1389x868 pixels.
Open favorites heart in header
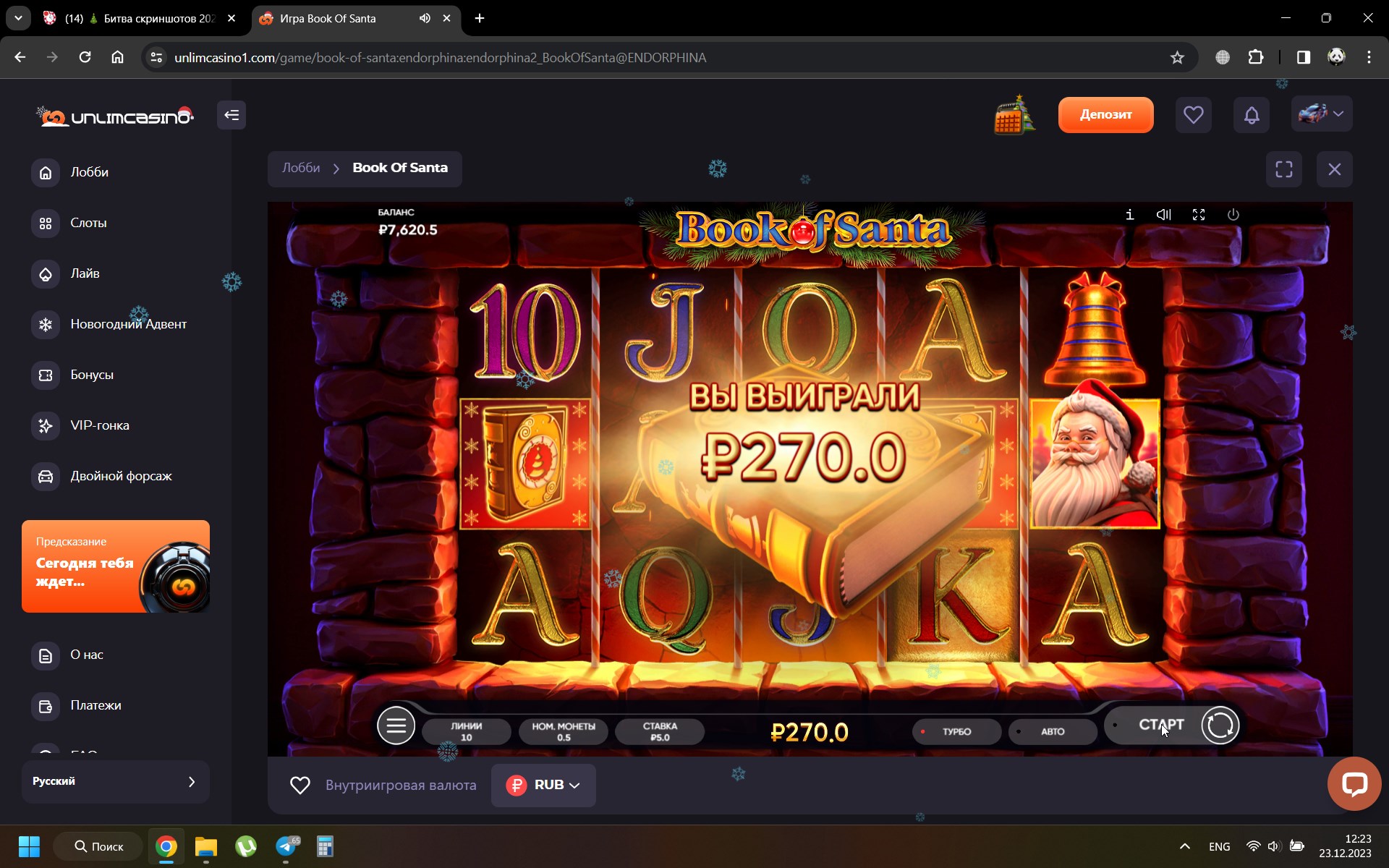1193,115
